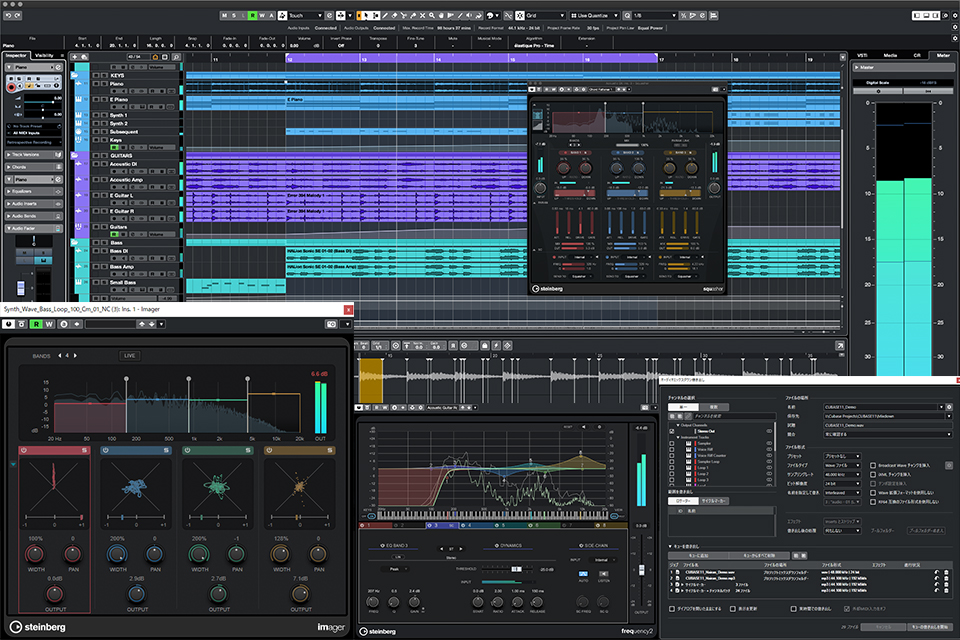Select the Mute tool in the project toolbar
This screenshot has width=960, height=640.
pyautogui.click(x=422, y=14)
